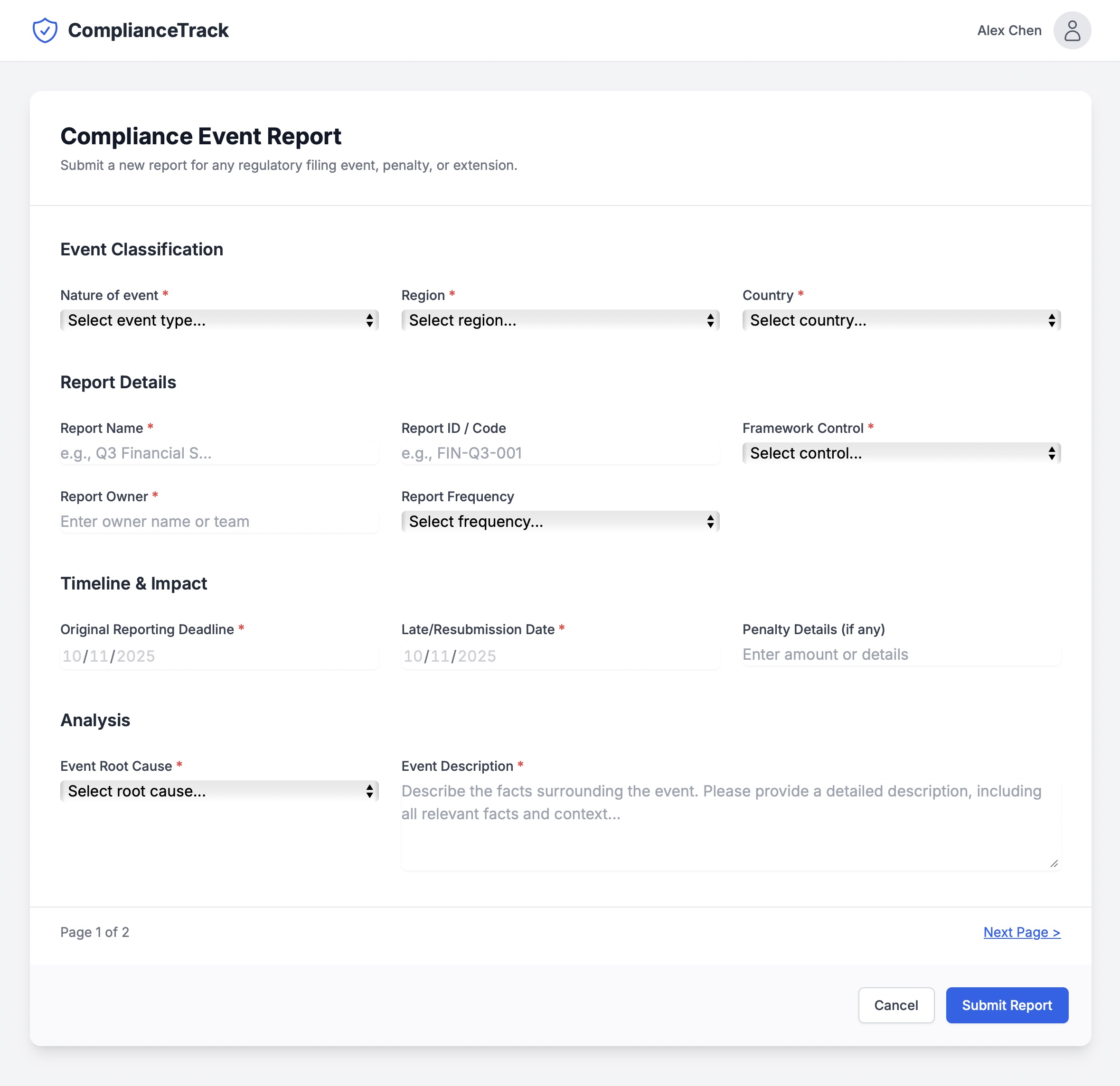
Task: Open the user avatar profile icon
Action: tap(1072, 30)
